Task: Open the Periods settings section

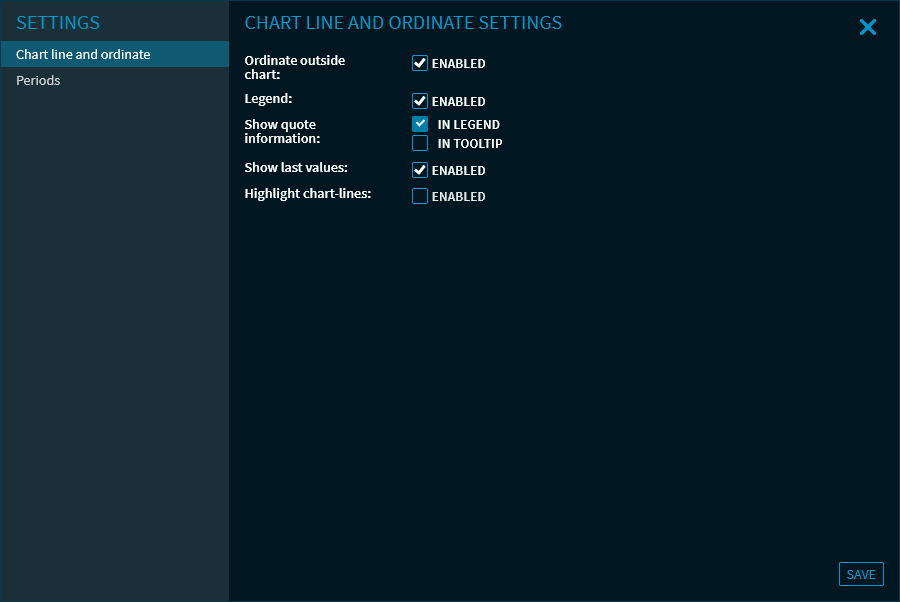Action: (x=38, y=81)
